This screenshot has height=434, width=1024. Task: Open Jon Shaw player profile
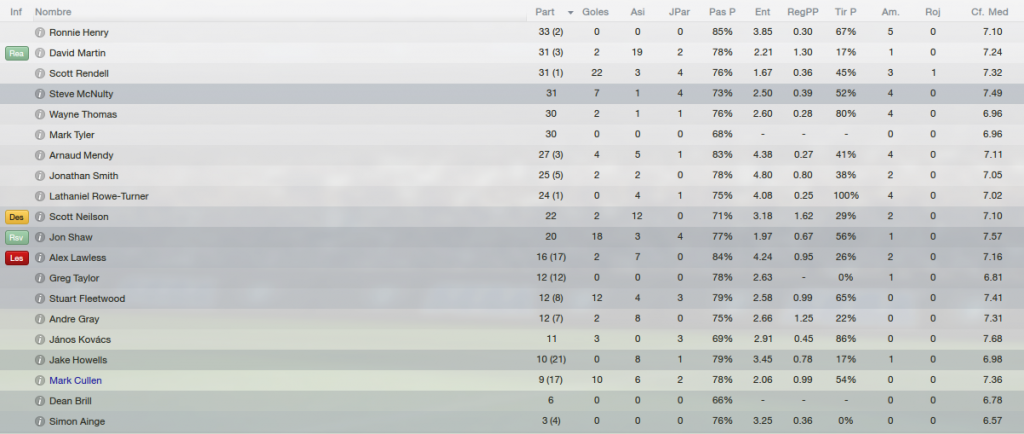point(71,238)
